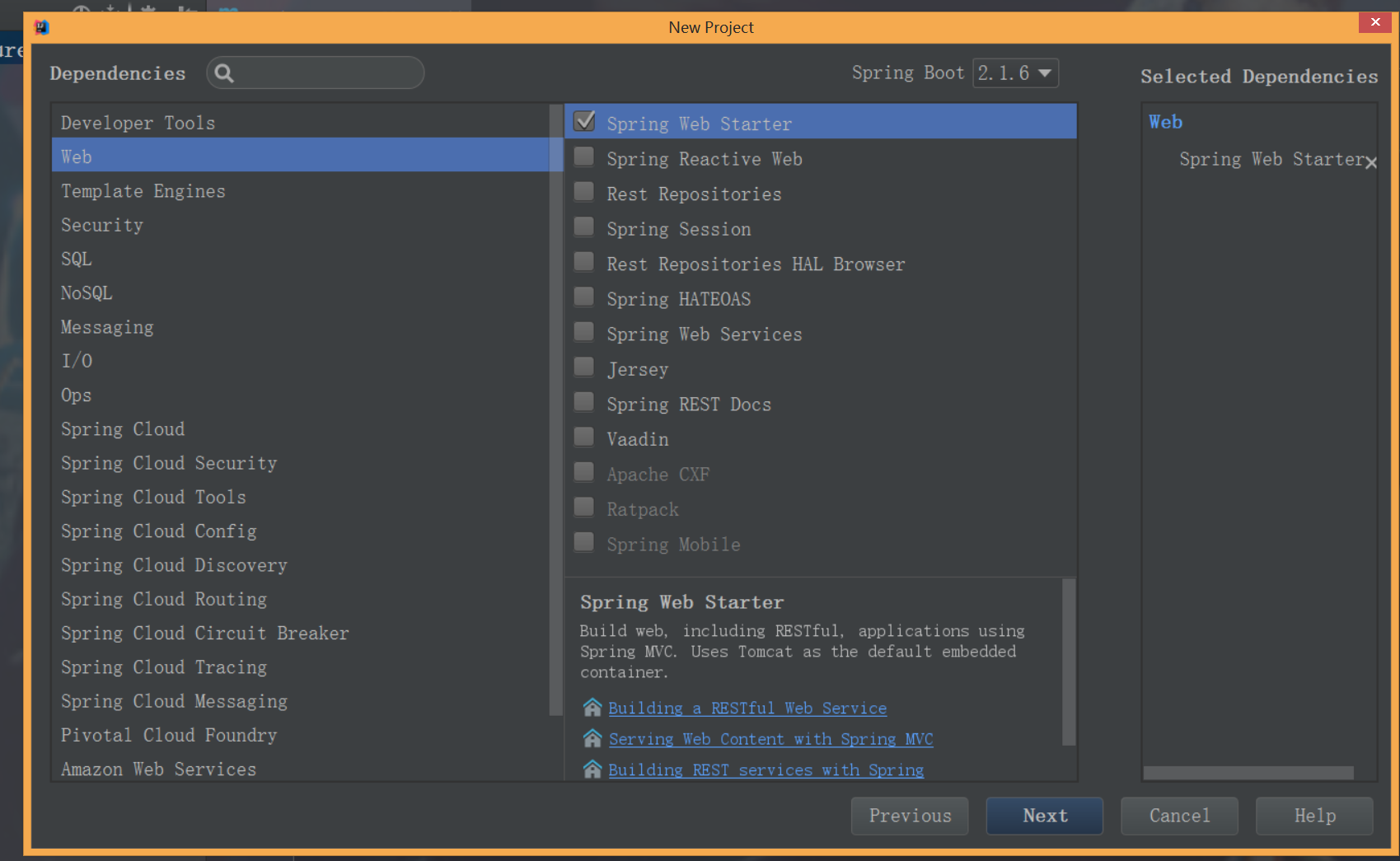Click home icon beside Serving Web Content link
Viewport: 1400px width, 861px height.
coord(592,738)
